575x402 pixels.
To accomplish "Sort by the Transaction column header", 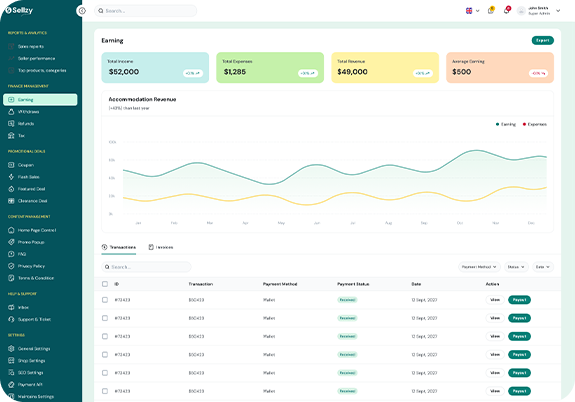I will 201,284.
